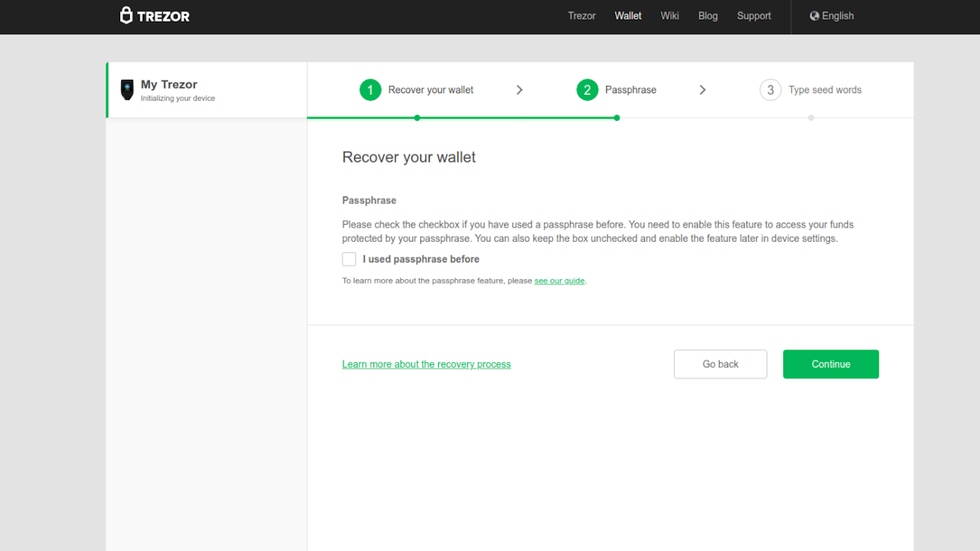Viewport: 980px width, 551px height.
Task: Open the Trezor nav menu item
Action: pos(581,16)
